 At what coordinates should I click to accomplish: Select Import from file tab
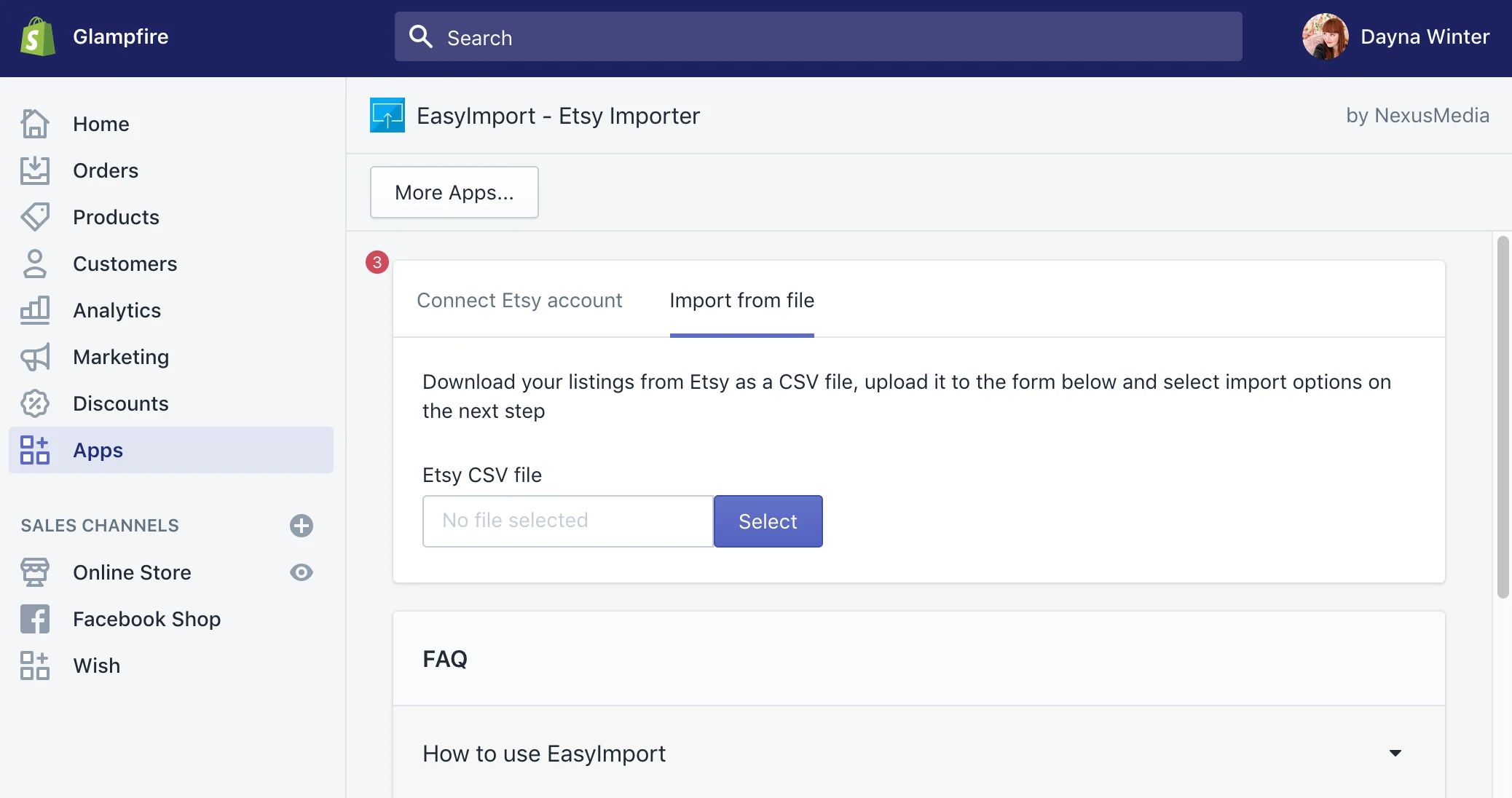[742, 299]
